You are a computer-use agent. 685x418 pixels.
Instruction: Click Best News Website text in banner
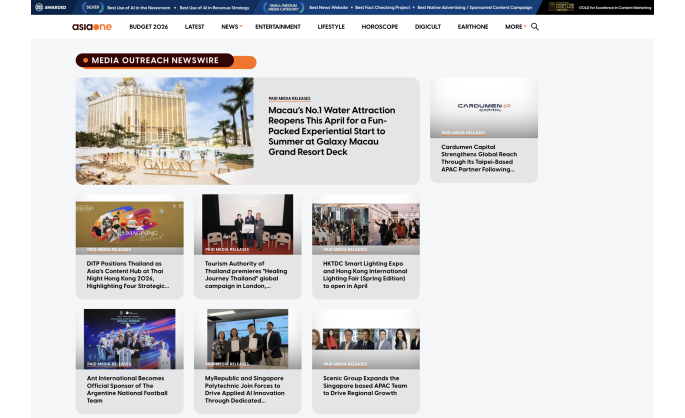[328, 7]
